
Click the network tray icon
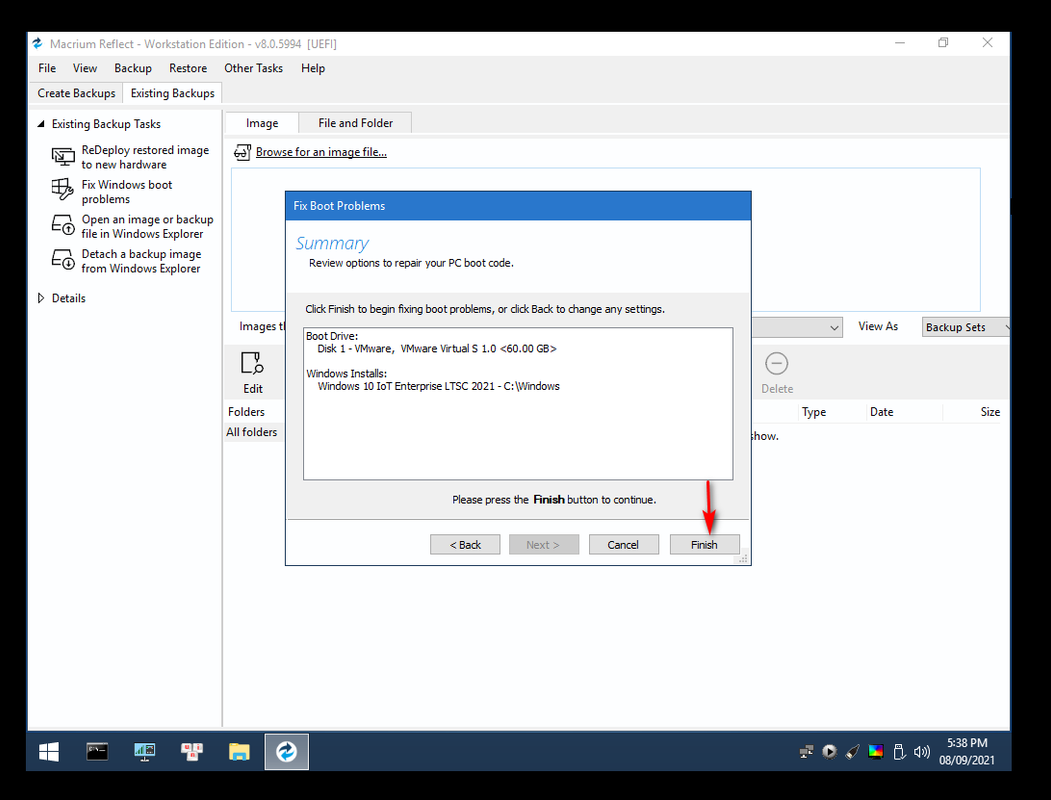tap(806, 752)
